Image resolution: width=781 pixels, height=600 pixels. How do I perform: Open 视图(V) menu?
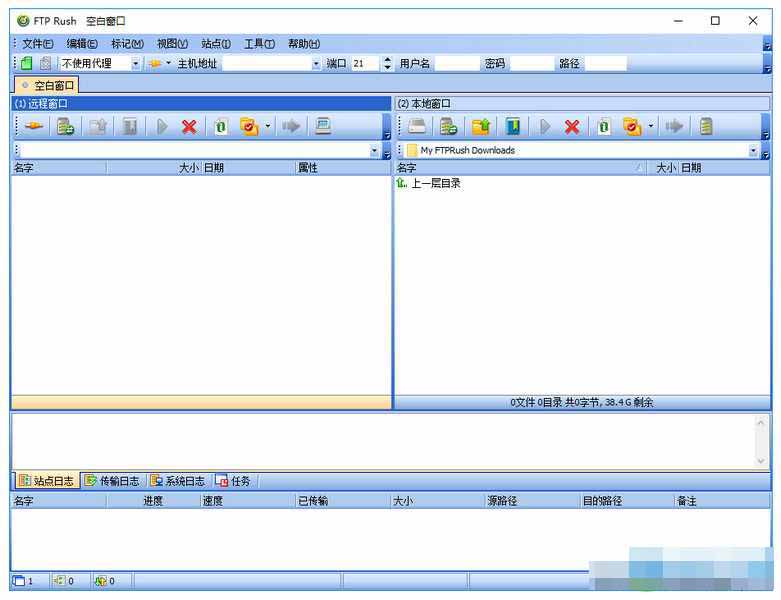[x=172, y=44]
